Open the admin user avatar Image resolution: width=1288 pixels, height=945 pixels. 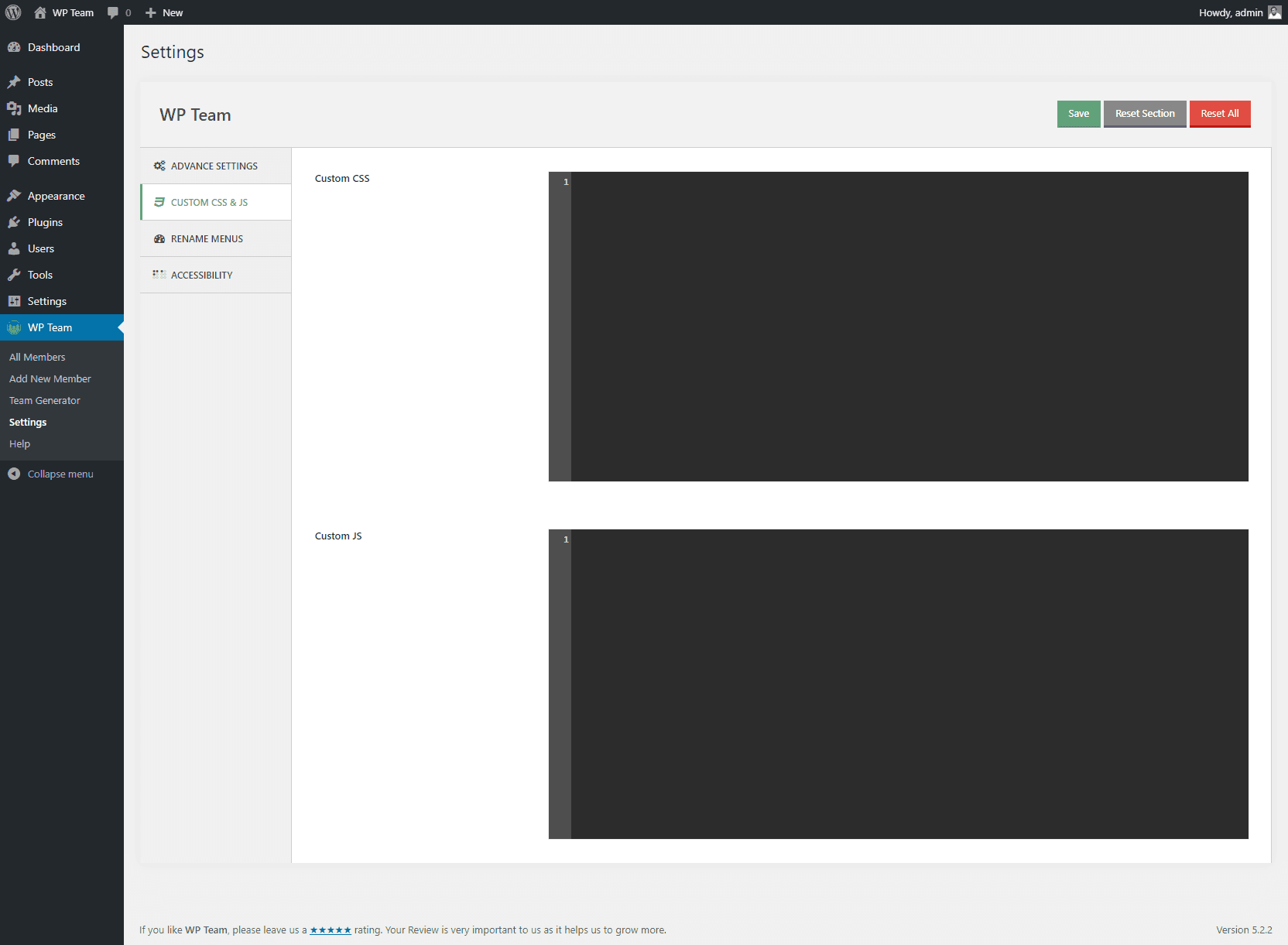[x=1275, y=12]
